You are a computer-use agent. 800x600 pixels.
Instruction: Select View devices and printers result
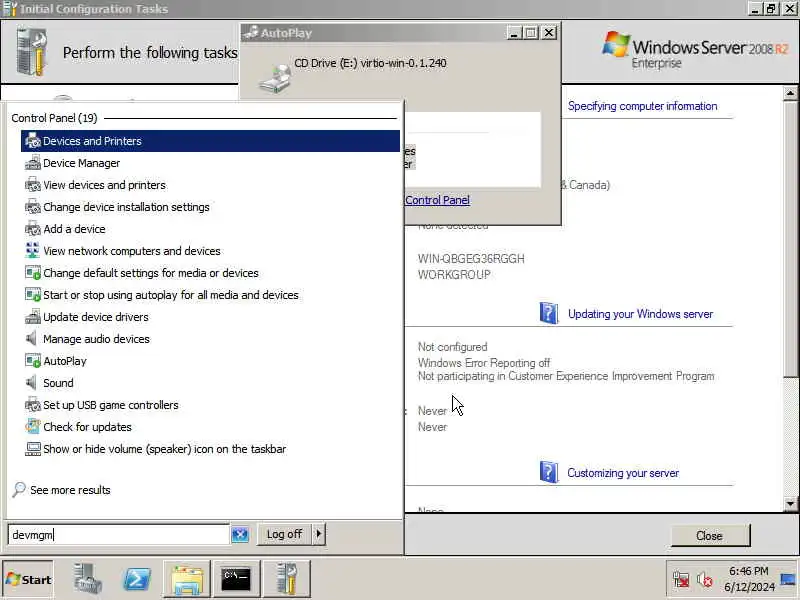point(104,185)
